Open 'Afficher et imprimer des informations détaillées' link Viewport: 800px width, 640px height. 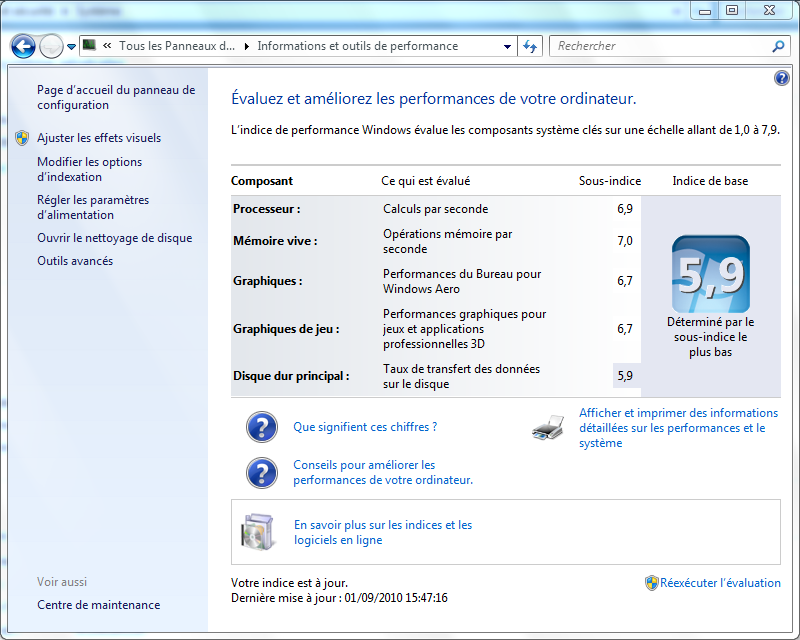point(679,428)
